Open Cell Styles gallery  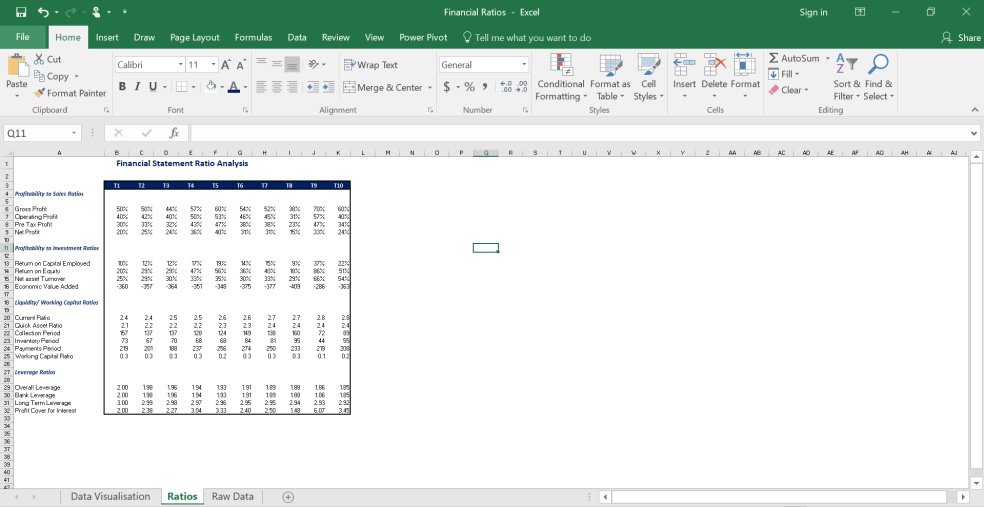(x=648, y=77)
